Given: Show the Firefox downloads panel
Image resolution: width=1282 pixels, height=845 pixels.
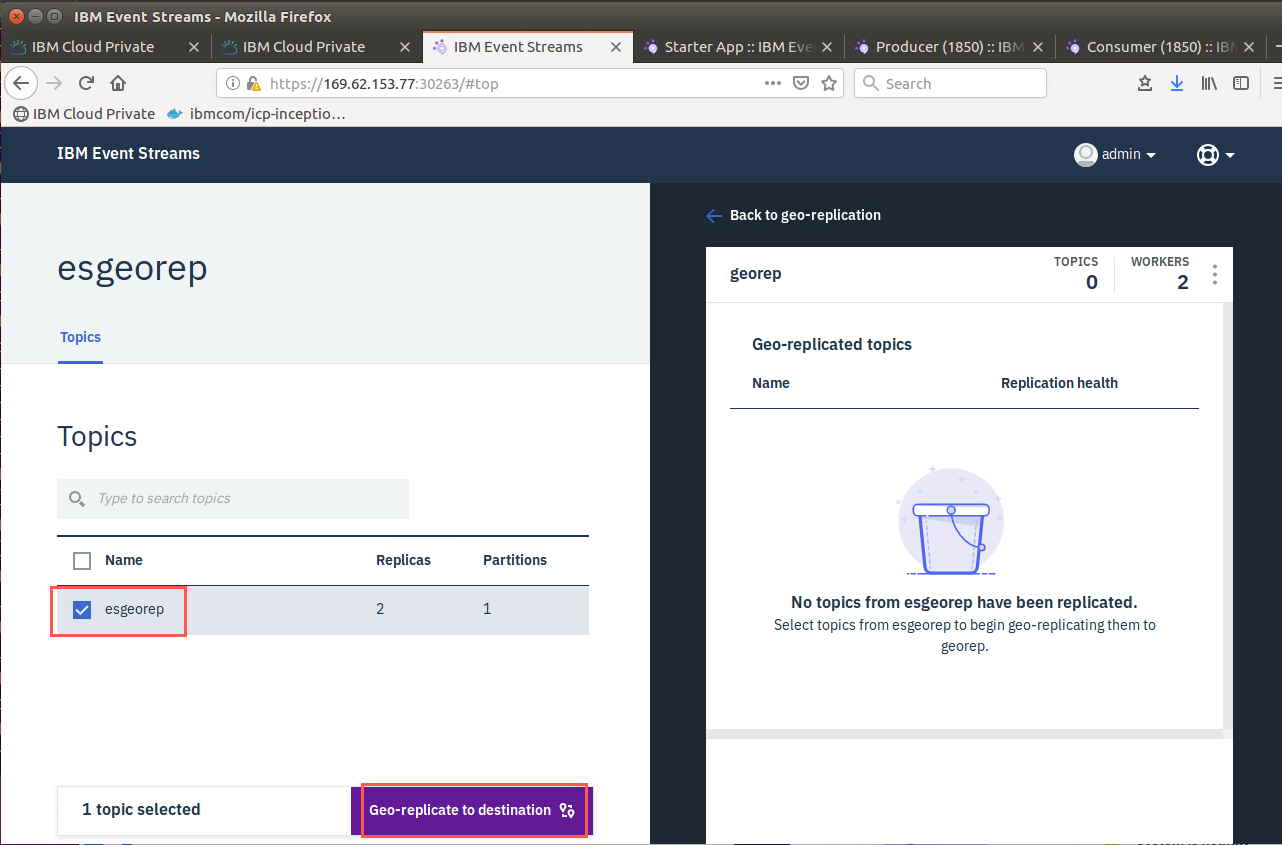Looking at the screenshot, I should click(1177, 84).
